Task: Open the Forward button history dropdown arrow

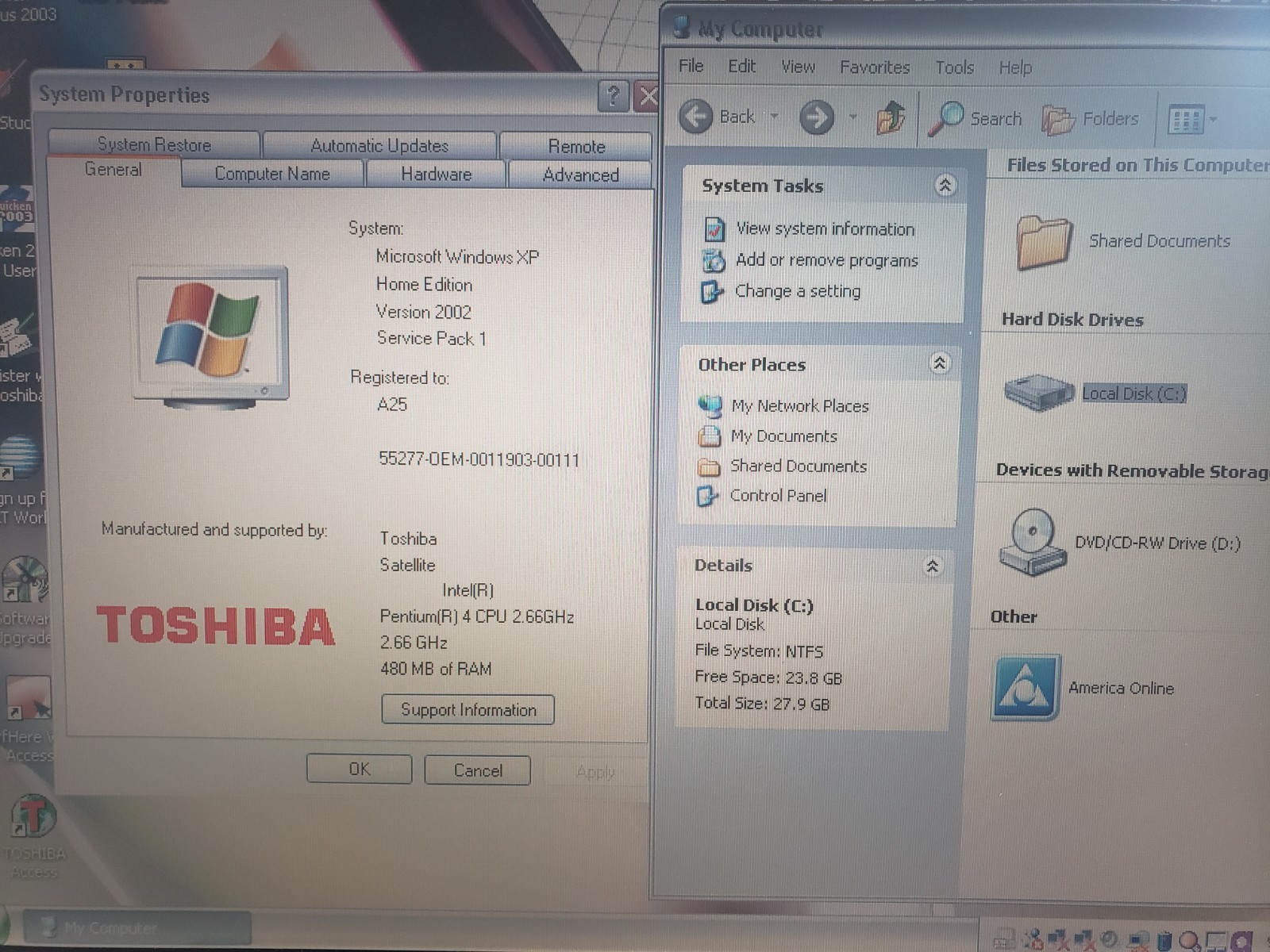Action: pyautogui.click(x=852, y=117)
